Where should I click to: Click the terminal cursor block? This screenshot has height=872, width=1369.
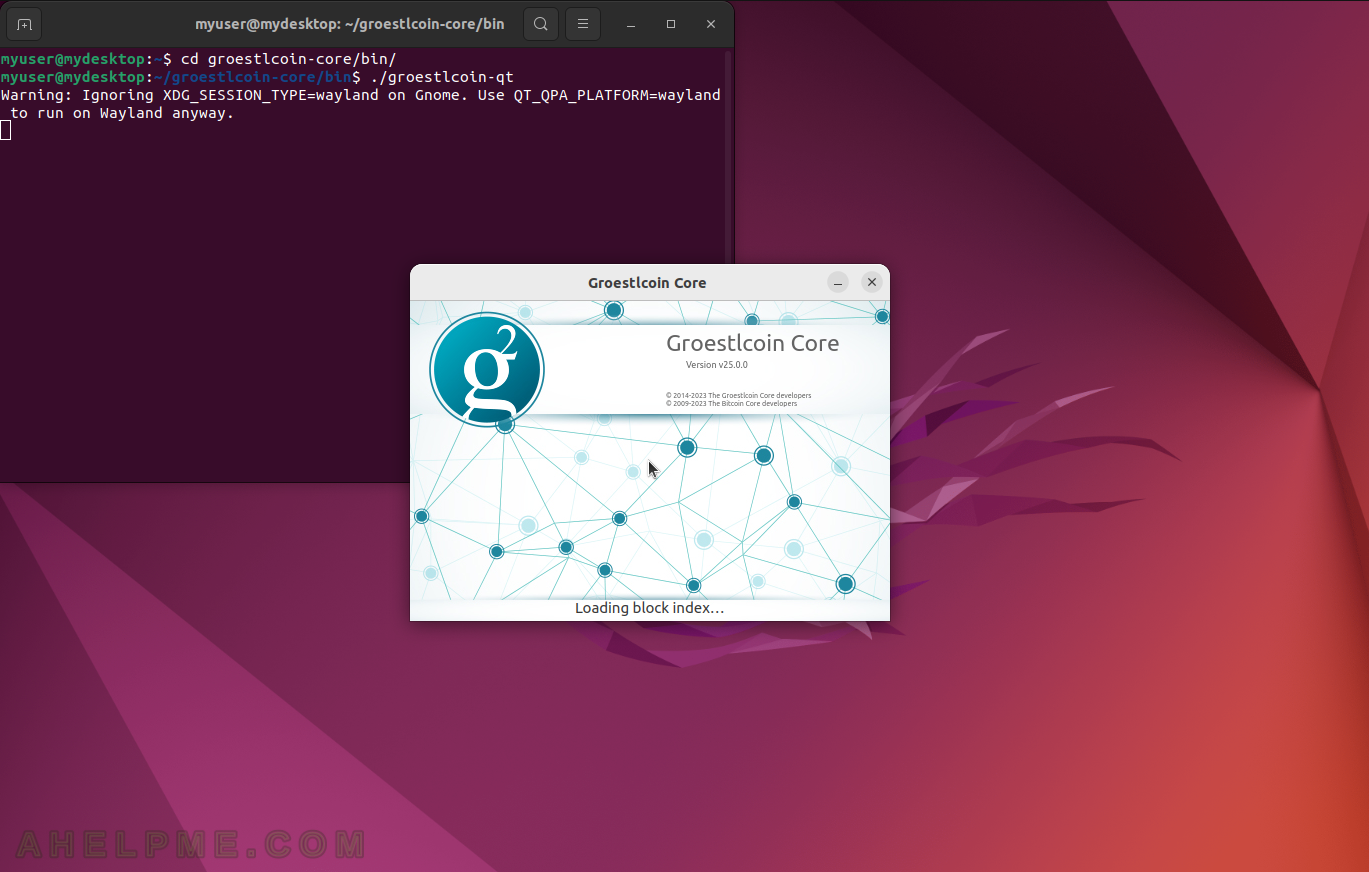tap(6, 131)
